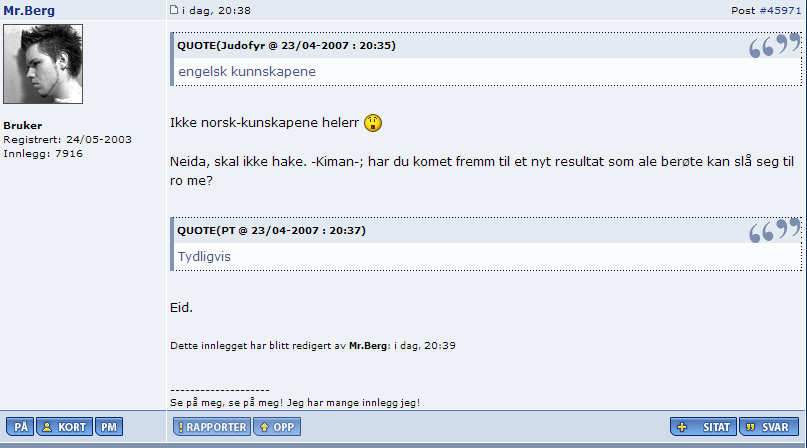Screen dimensions: 807x448
Task: Click quoted text 'Tydligvis'
Action: coord(204,256)
